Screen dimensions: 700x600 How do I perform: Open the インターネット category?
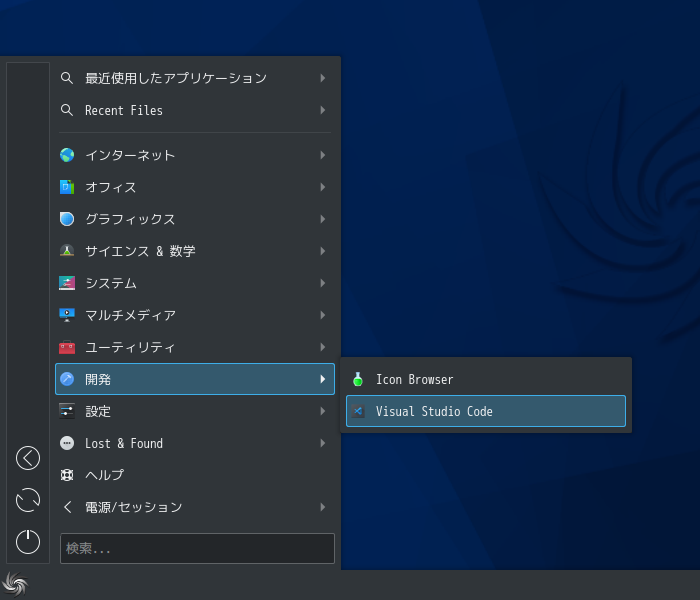point(195,155)
